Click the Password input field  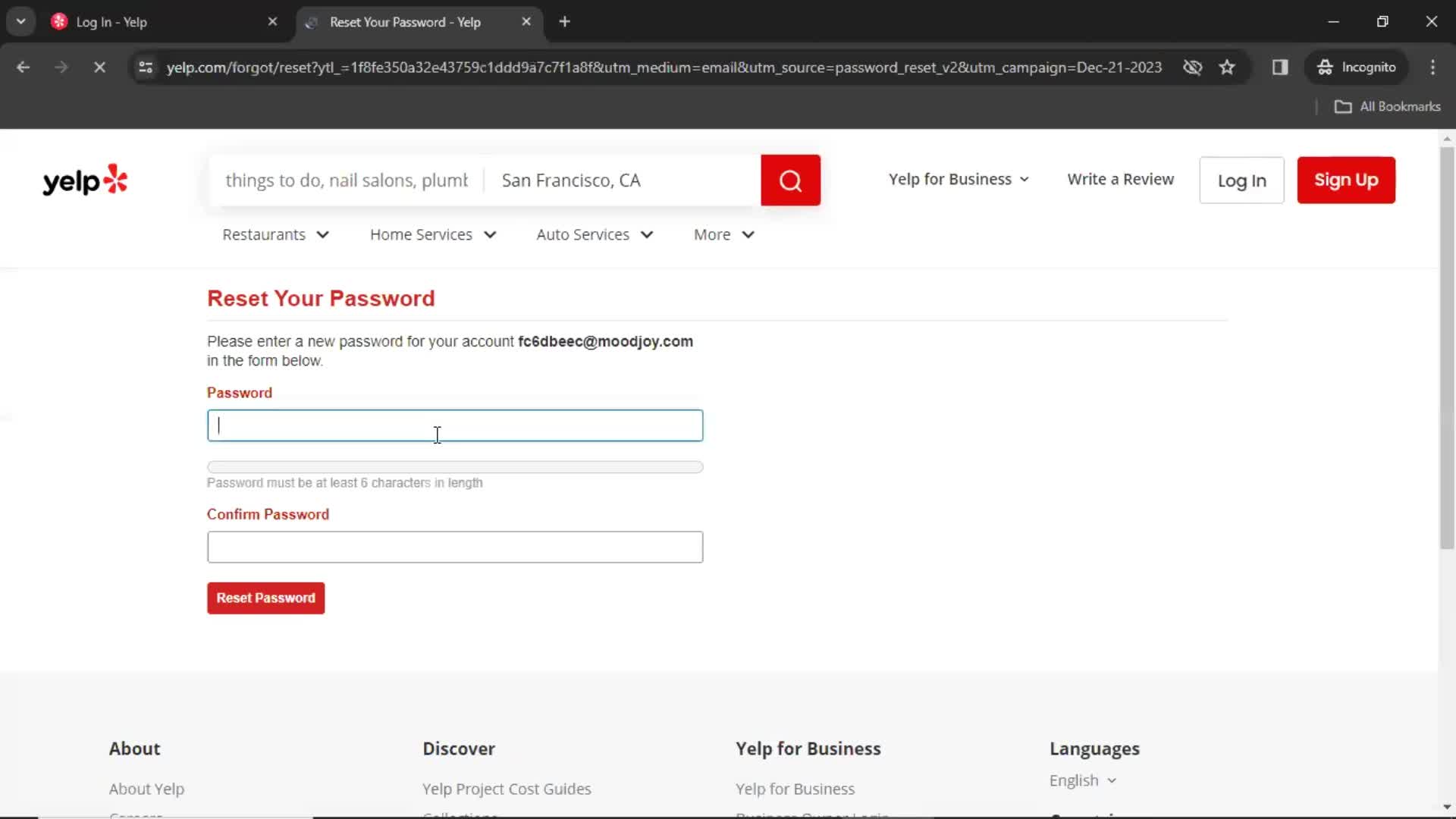pos(455,425)
